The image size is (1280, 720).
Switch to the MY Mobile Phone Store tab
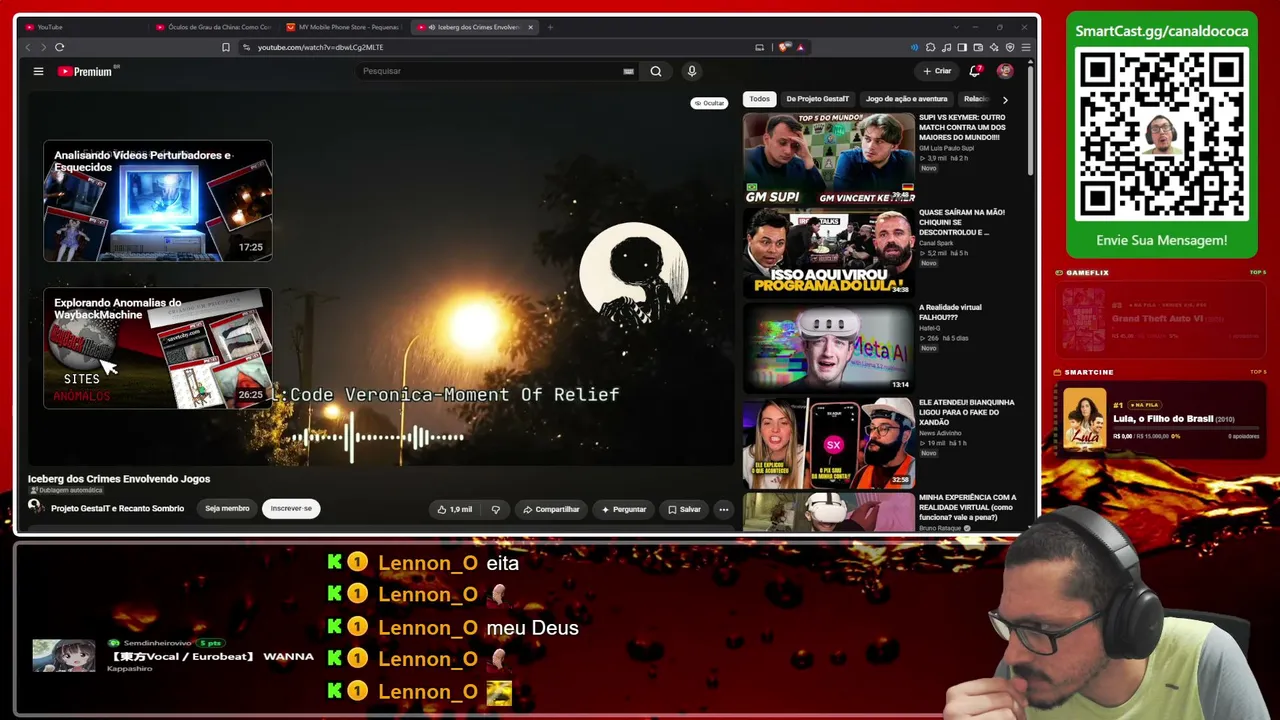pyautogui.click(x=342, y=27)
